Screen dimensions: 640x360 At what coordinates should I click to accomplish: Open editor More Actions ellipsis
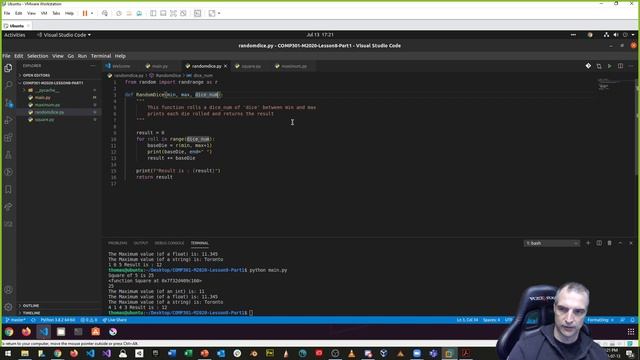tap(631, 66)
